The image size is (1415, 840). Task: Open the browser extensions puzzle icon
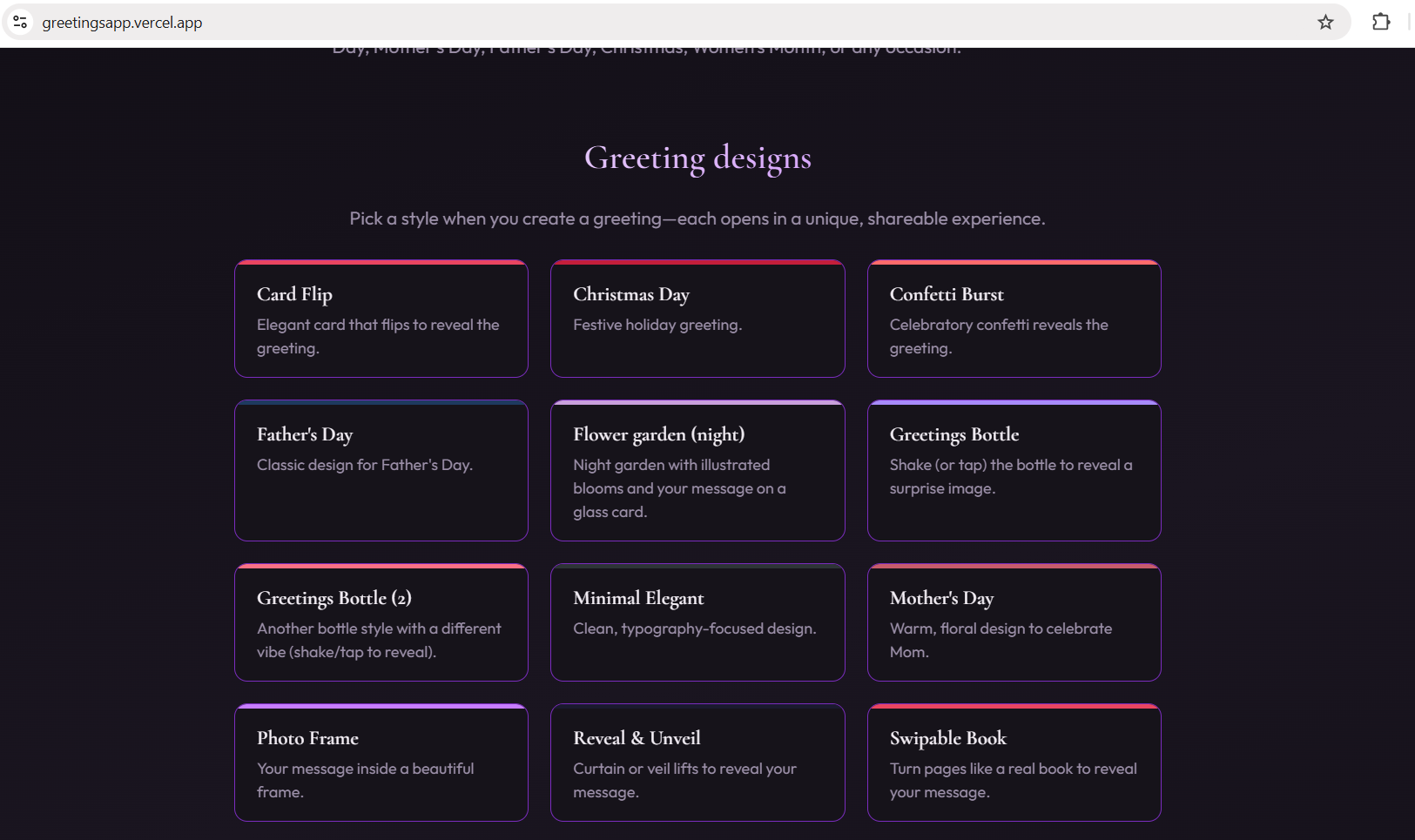coord(1381,23)
